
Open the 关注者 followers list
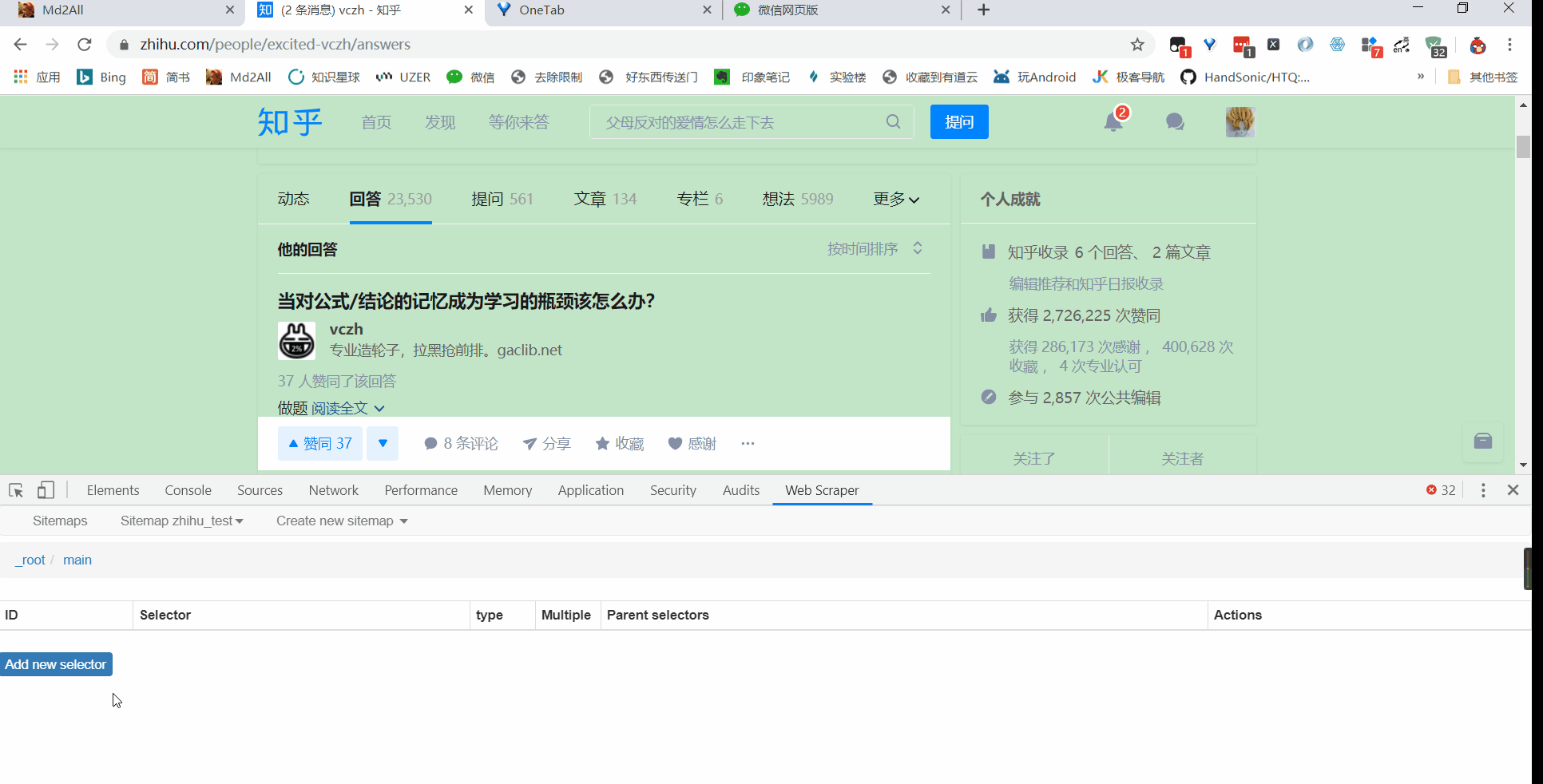(x=1182, y=458)
